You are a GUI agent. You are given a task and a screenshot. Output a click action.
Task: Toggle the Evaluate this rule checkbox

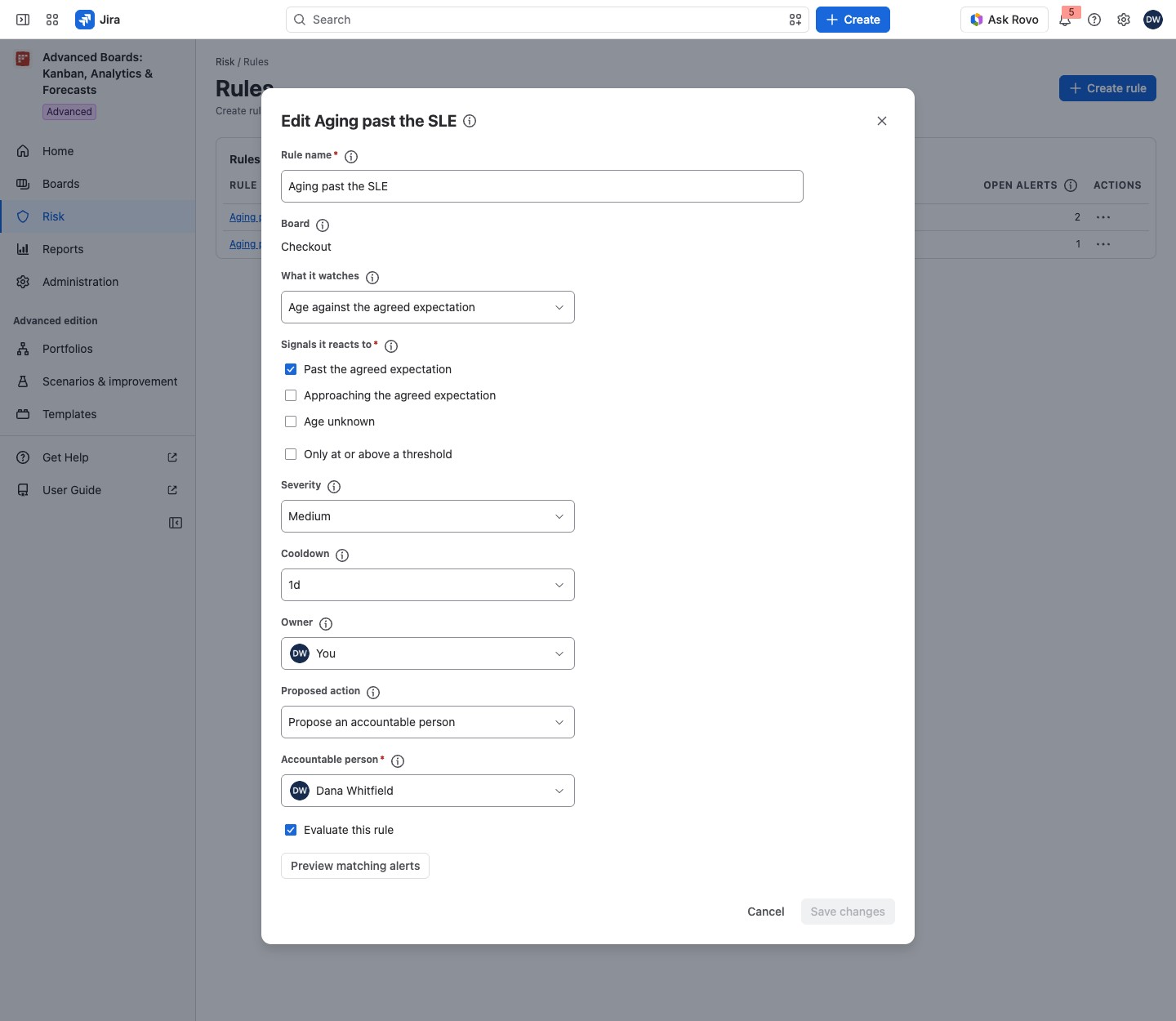coord(291,830)
